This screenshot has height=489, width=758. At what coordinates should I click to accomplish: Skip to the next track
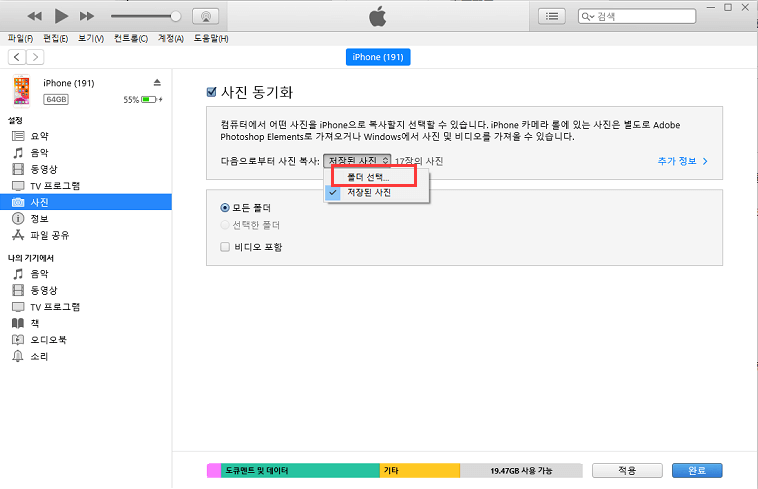pos(87,16)
